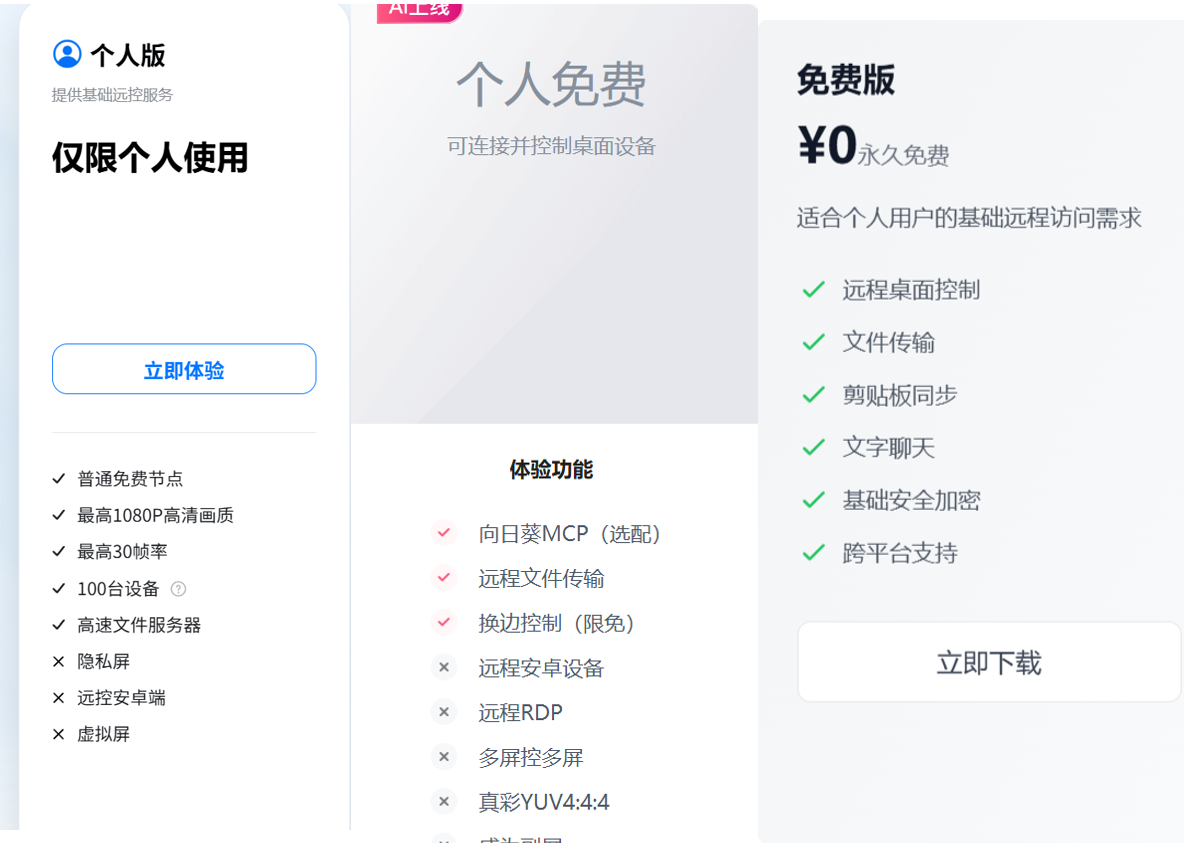
Task: Click the 个人免费 heading
Action: (552, 84)
